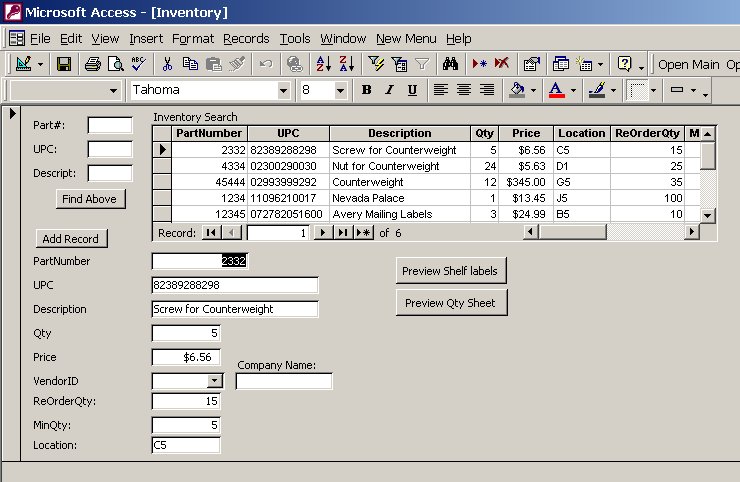Expand the VendorID combo box

(214, 381)
